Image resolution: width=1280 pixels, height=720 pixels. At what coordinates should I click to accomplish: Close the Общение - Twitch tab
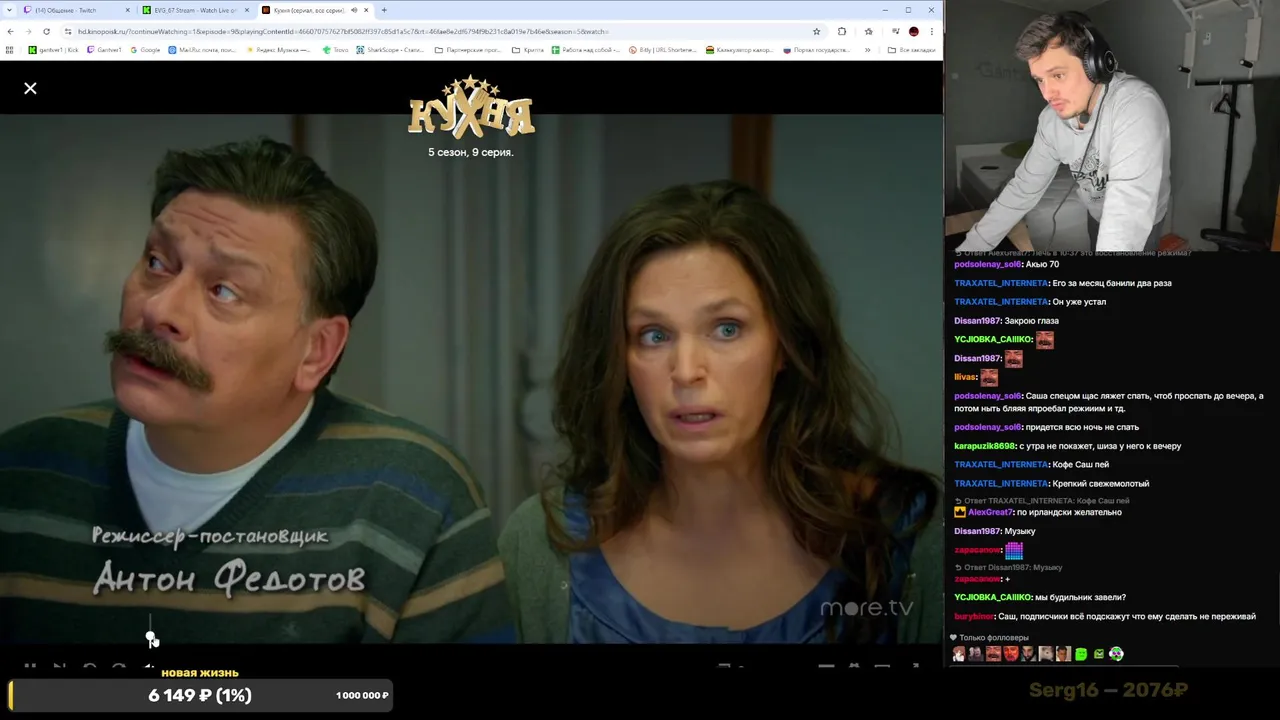[127, 10]
